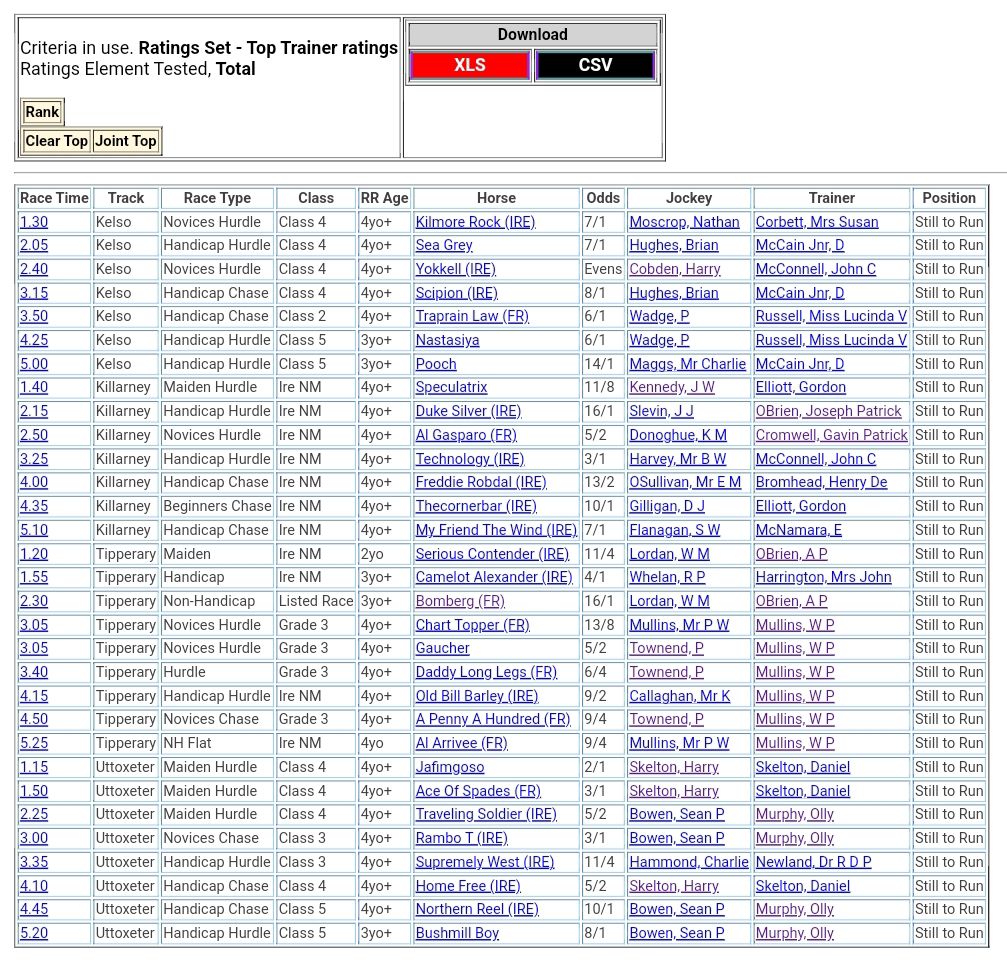Open trainer Corbett, Mrs Susan
The width and height of the screenshot is (1007, 962).
click(817, 222)
